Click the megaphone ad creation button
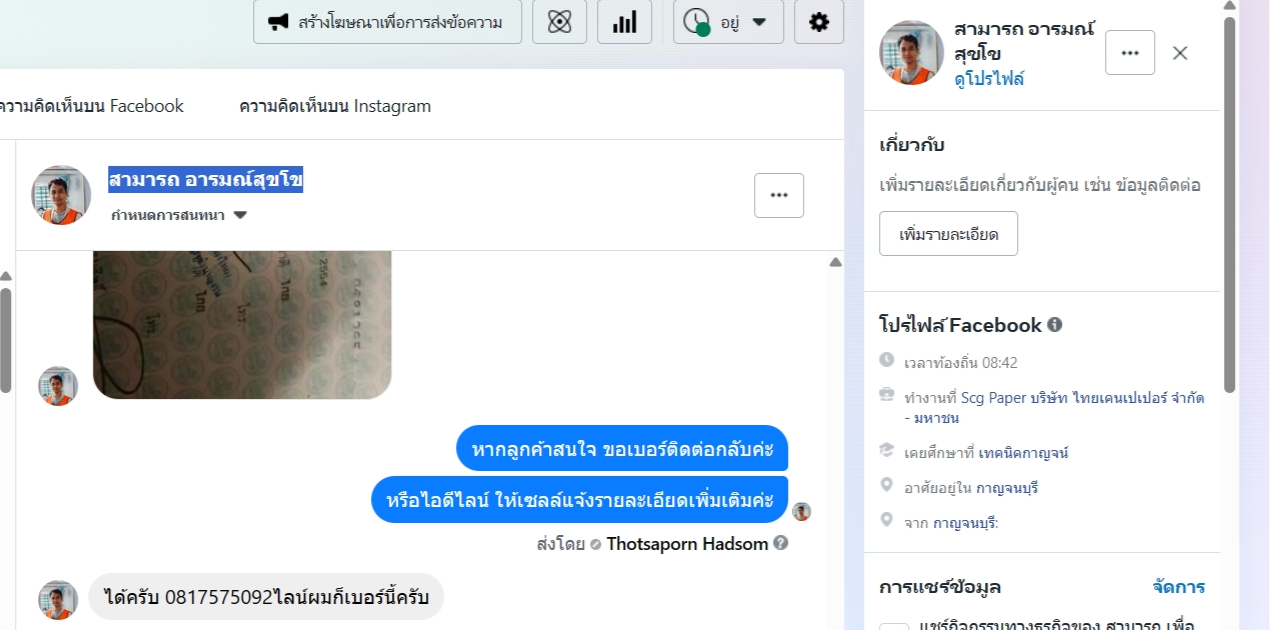This screenshot has height=630, width=1270. pyautogui.click(x=388, y=22)
